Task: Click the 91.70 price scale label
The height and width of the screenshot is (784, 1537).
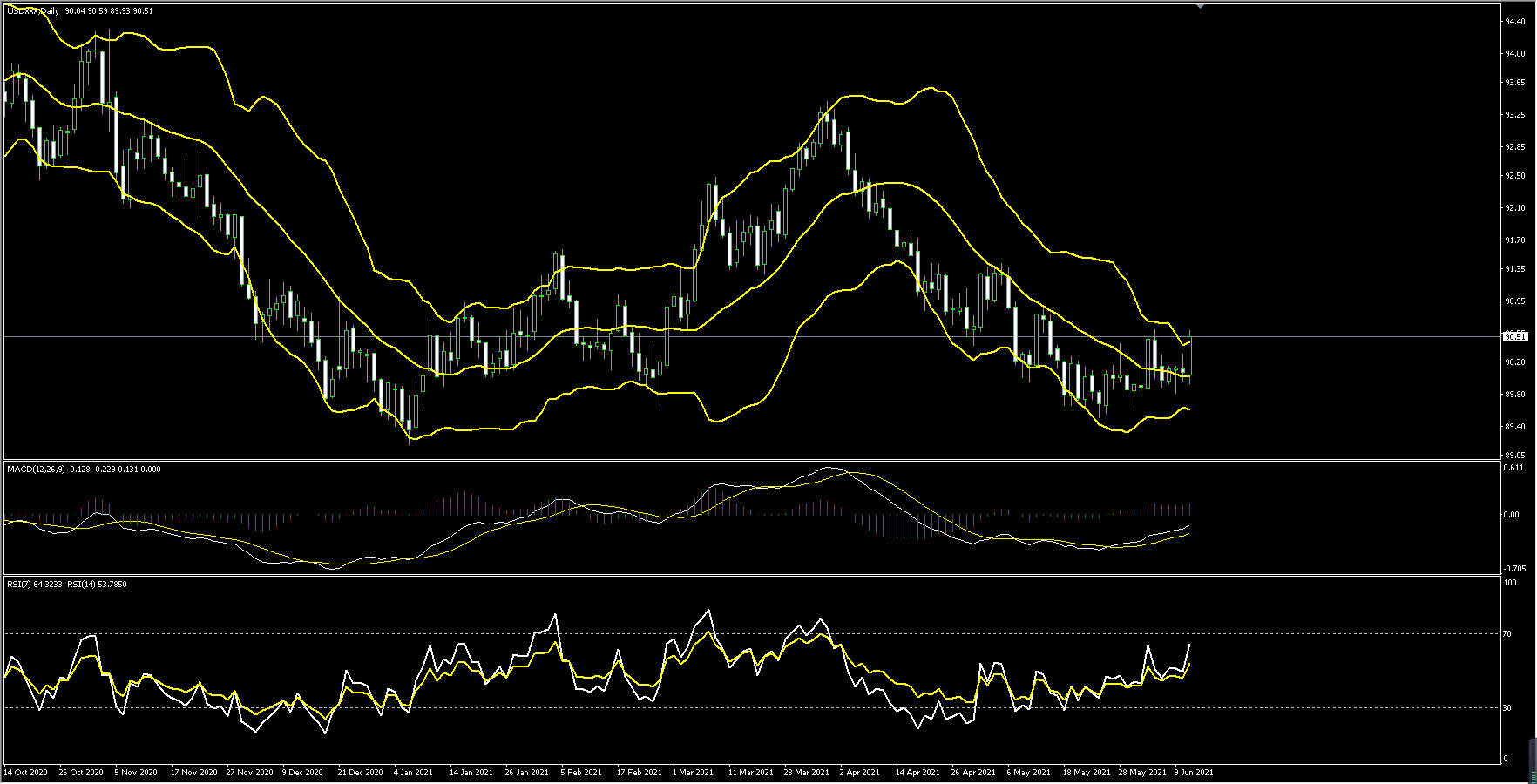Action: point(1514,240)
